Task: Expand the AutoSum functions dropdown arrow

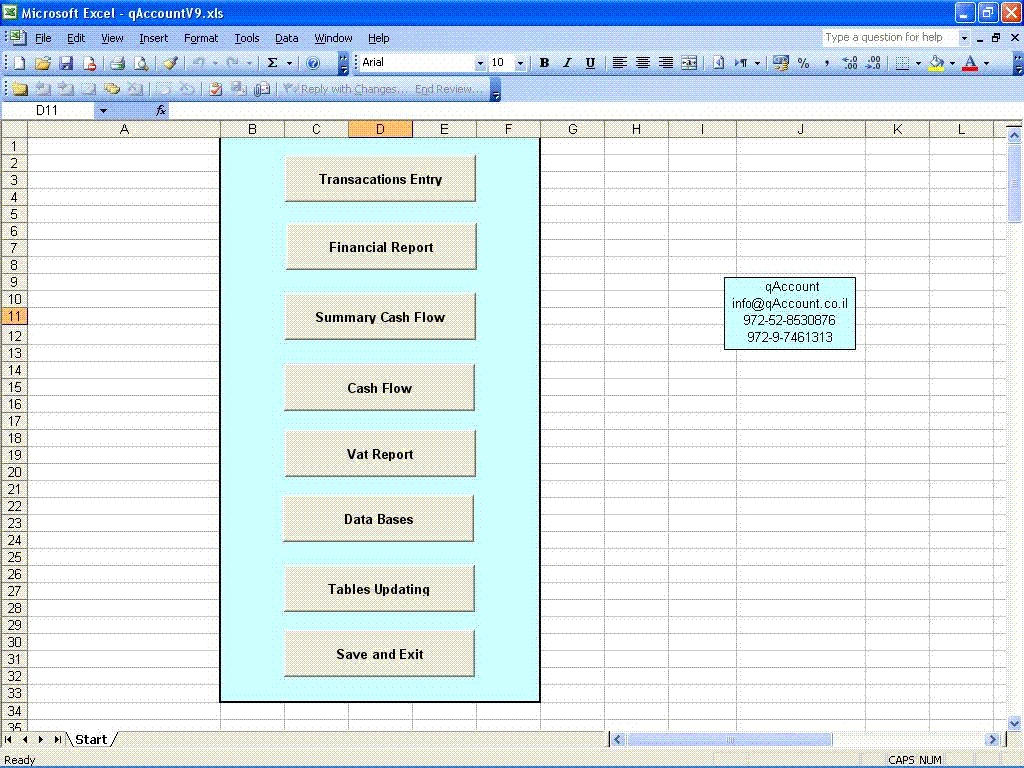Action: 289,63
